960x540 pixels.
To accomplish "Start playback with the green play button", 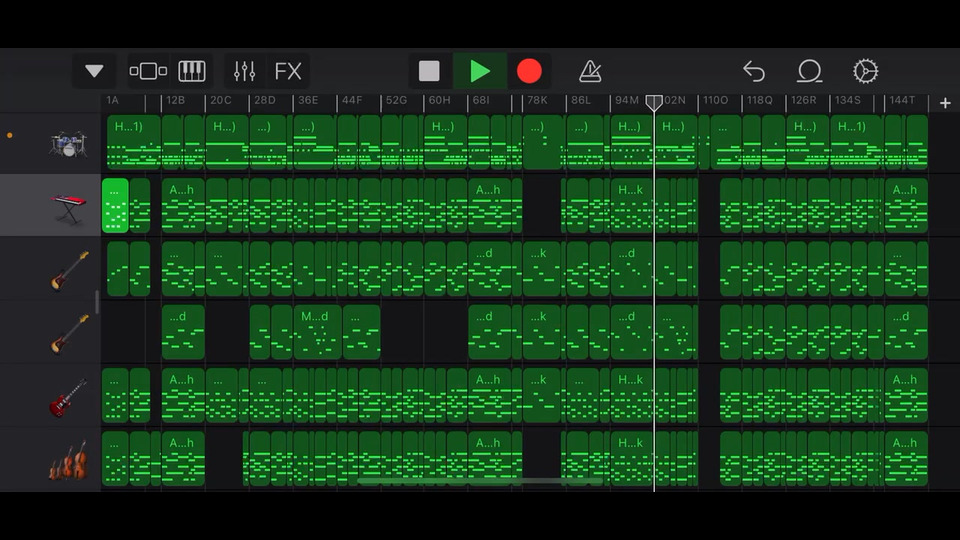I will coord(479,71).
